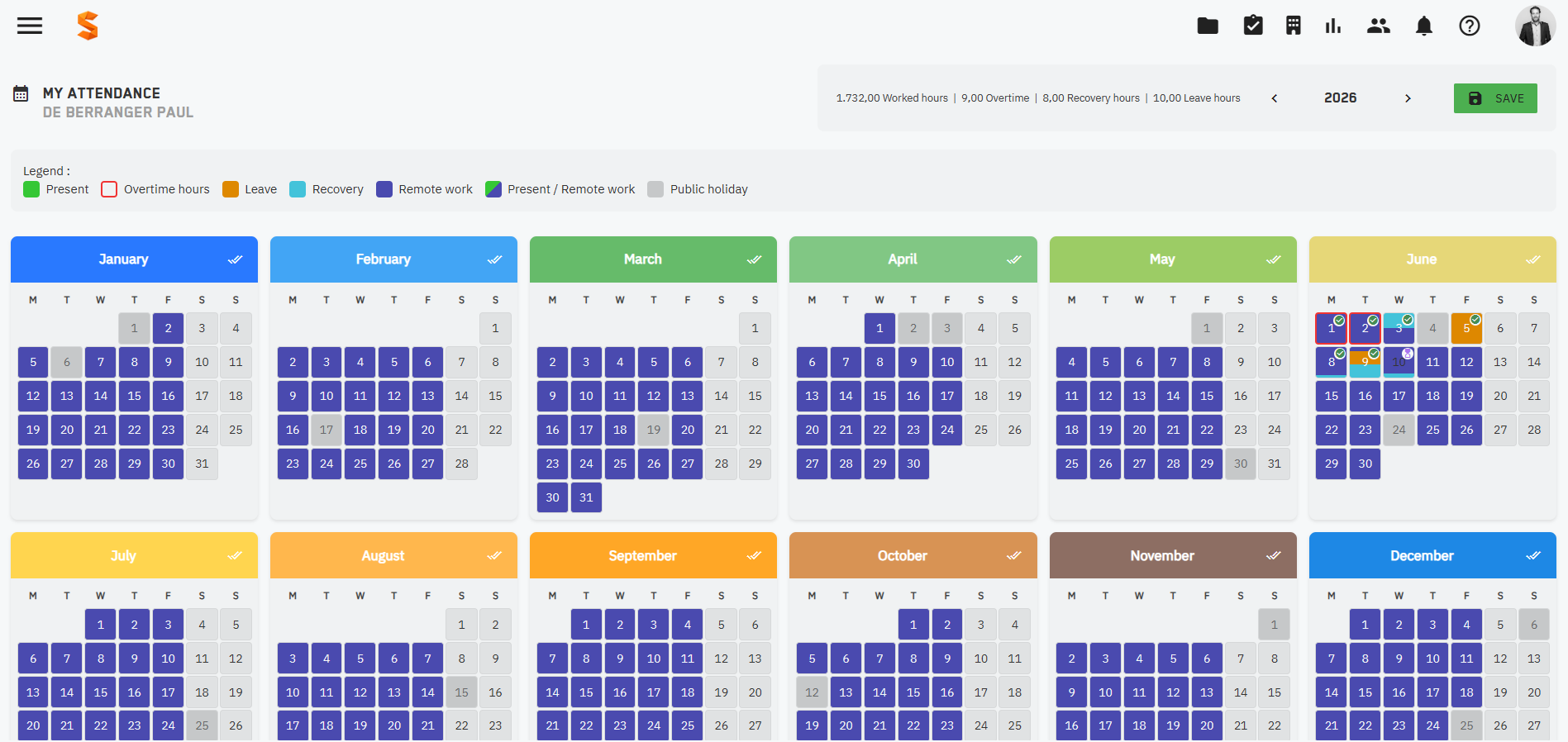Select June 2 with overtime outline

[x=1365, y=329]
